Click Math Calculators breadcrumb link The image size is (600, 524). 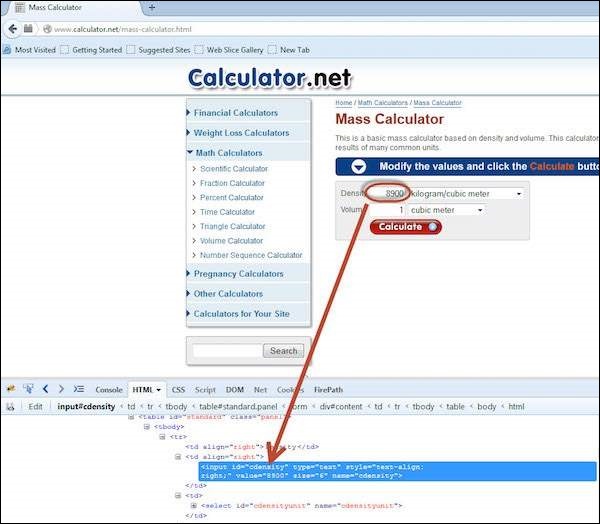(383, 103)
